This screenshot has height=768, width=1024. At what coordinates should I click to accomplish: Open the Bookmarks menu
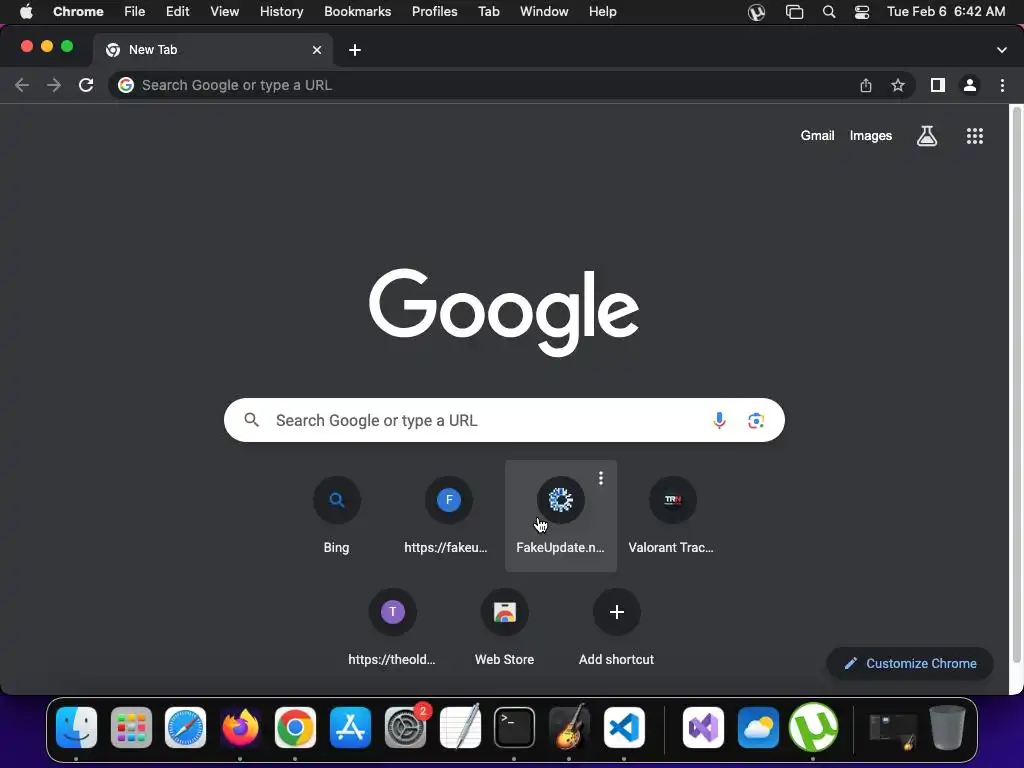[x=357, y=12]
